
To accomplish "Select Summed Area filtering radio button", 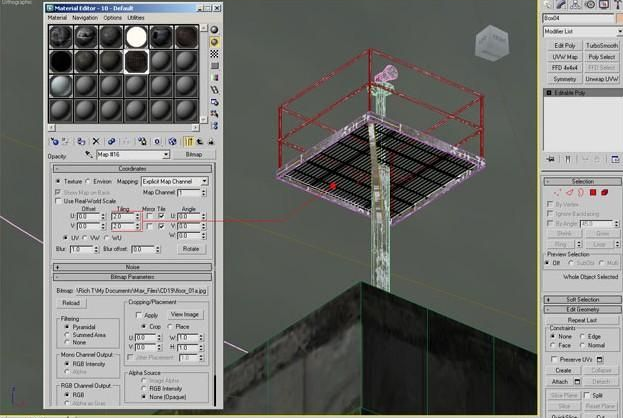I will (67, 335).
